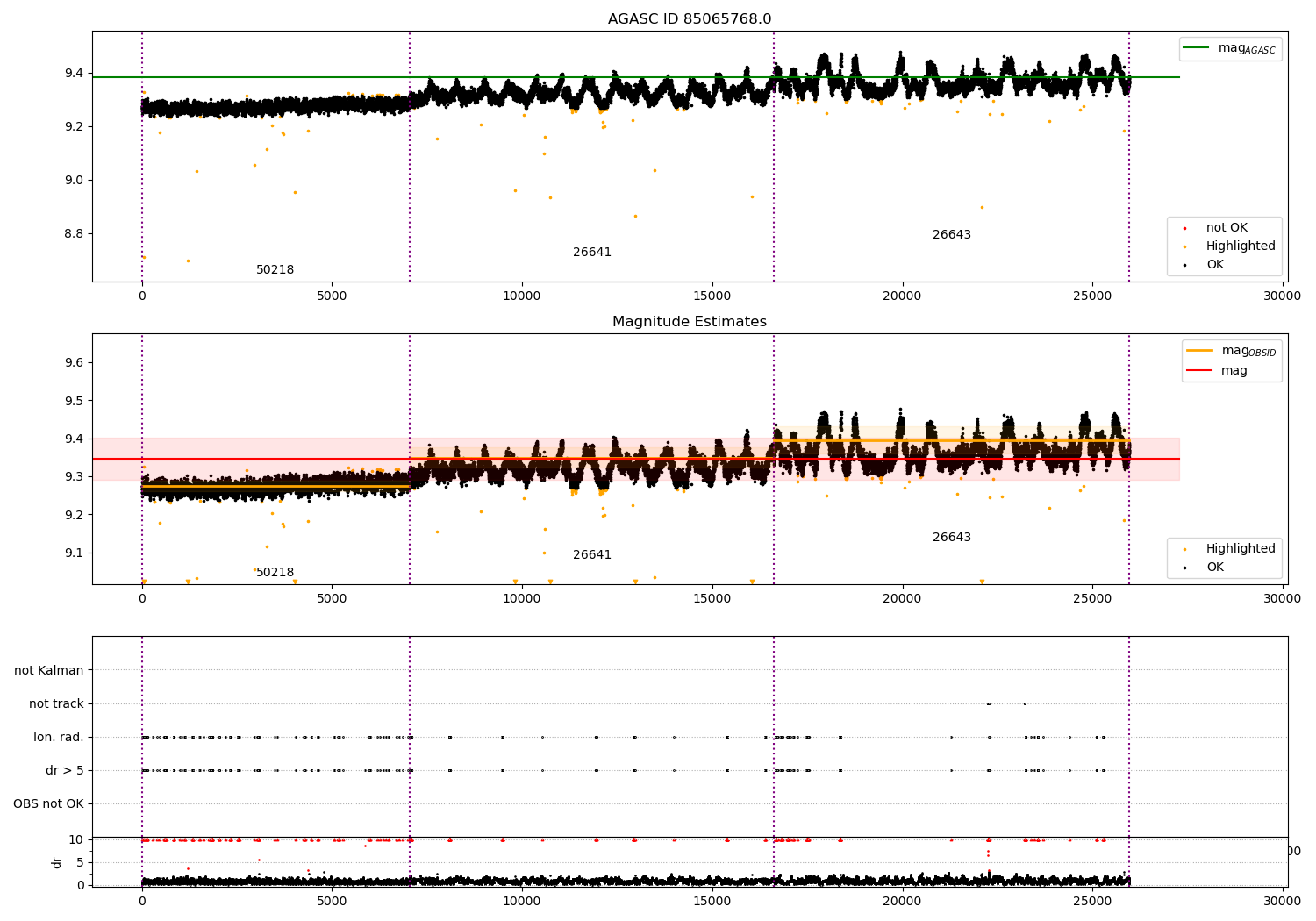Click the two 'not track' points near x=22000
This screenshot has width=1316, height=921.
click(989, 703)
